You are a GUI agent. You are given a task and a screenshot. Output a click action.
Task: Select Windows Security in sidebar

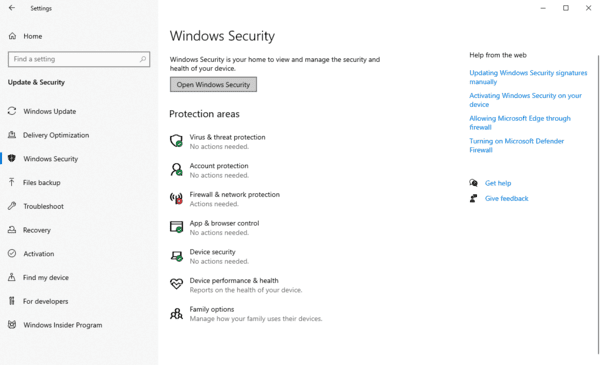(x=51, y=159)
